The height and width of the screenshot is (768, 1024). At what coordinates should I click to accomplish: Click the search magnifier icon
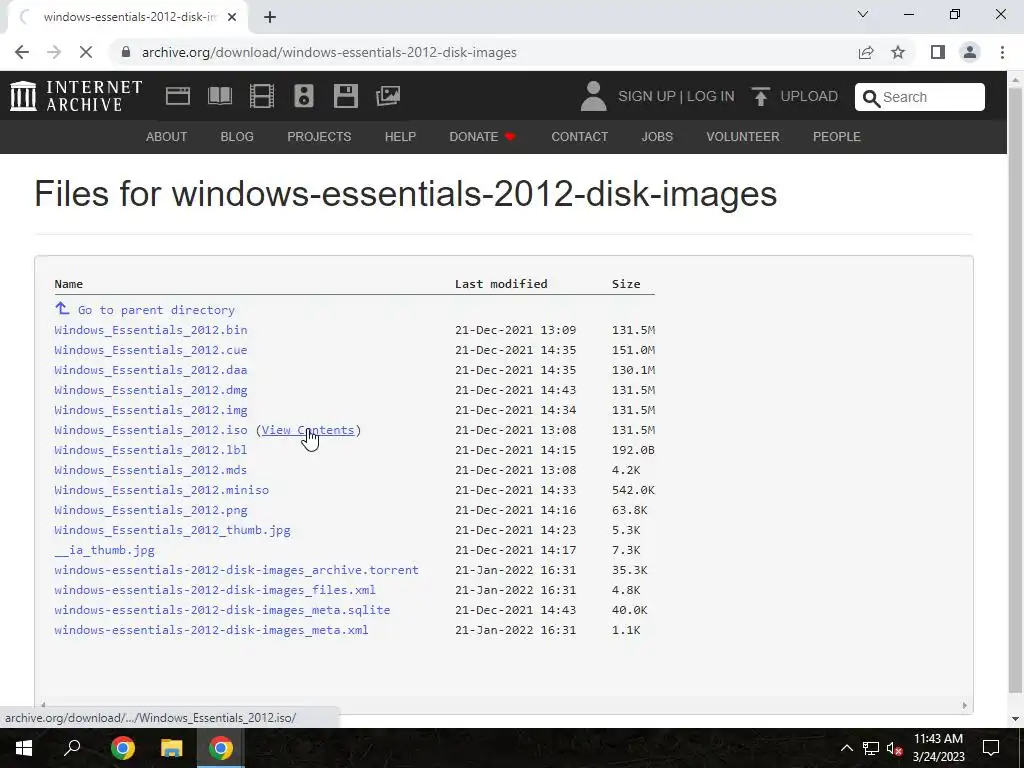click(871, 98)
